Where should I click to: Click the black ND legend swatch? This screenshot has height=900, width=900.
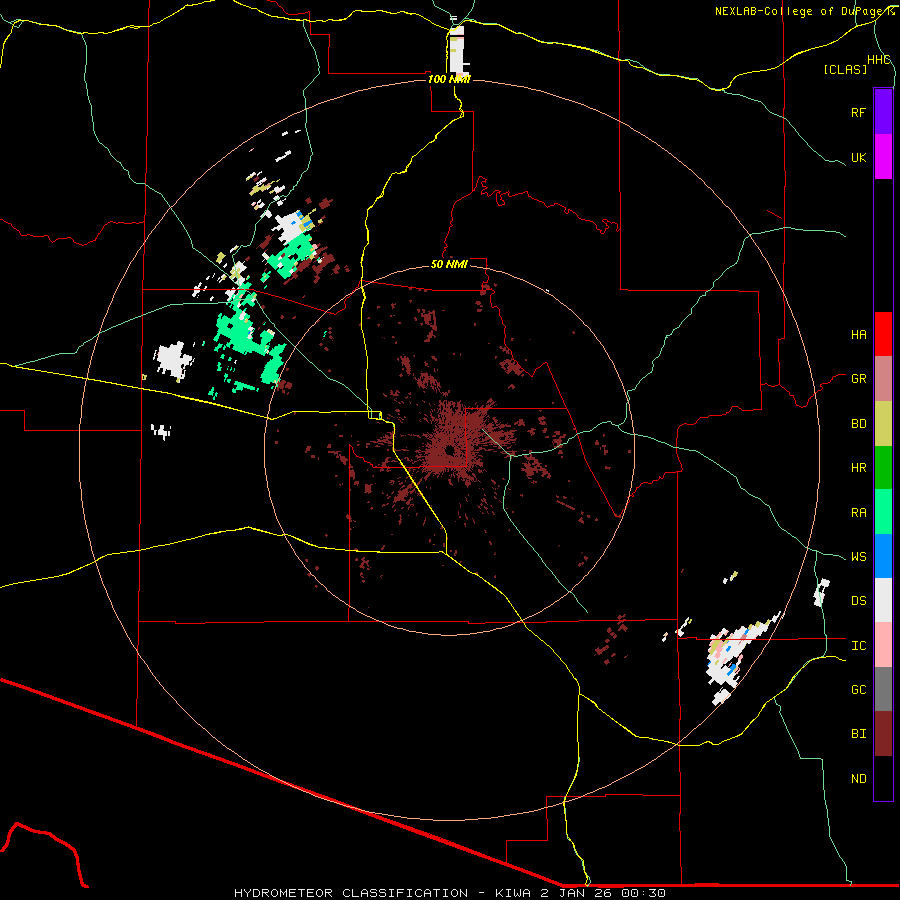(883, 778)
